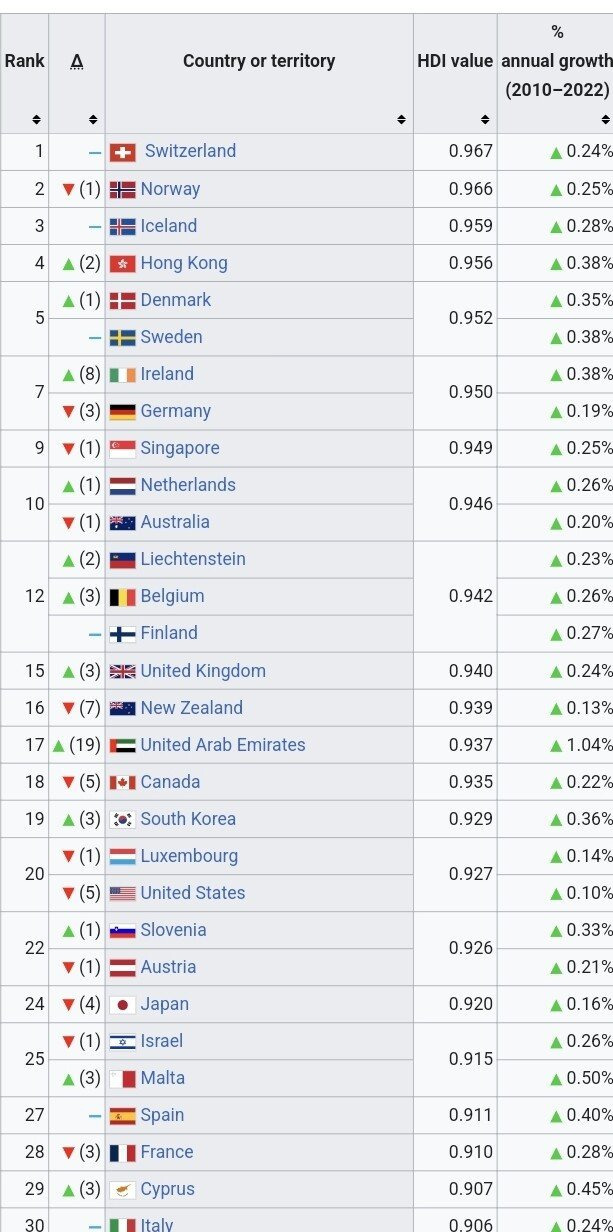Click the Cyprus flag icon
This screenshot has width=613, height=1232.
click(x=122, y=1189)
